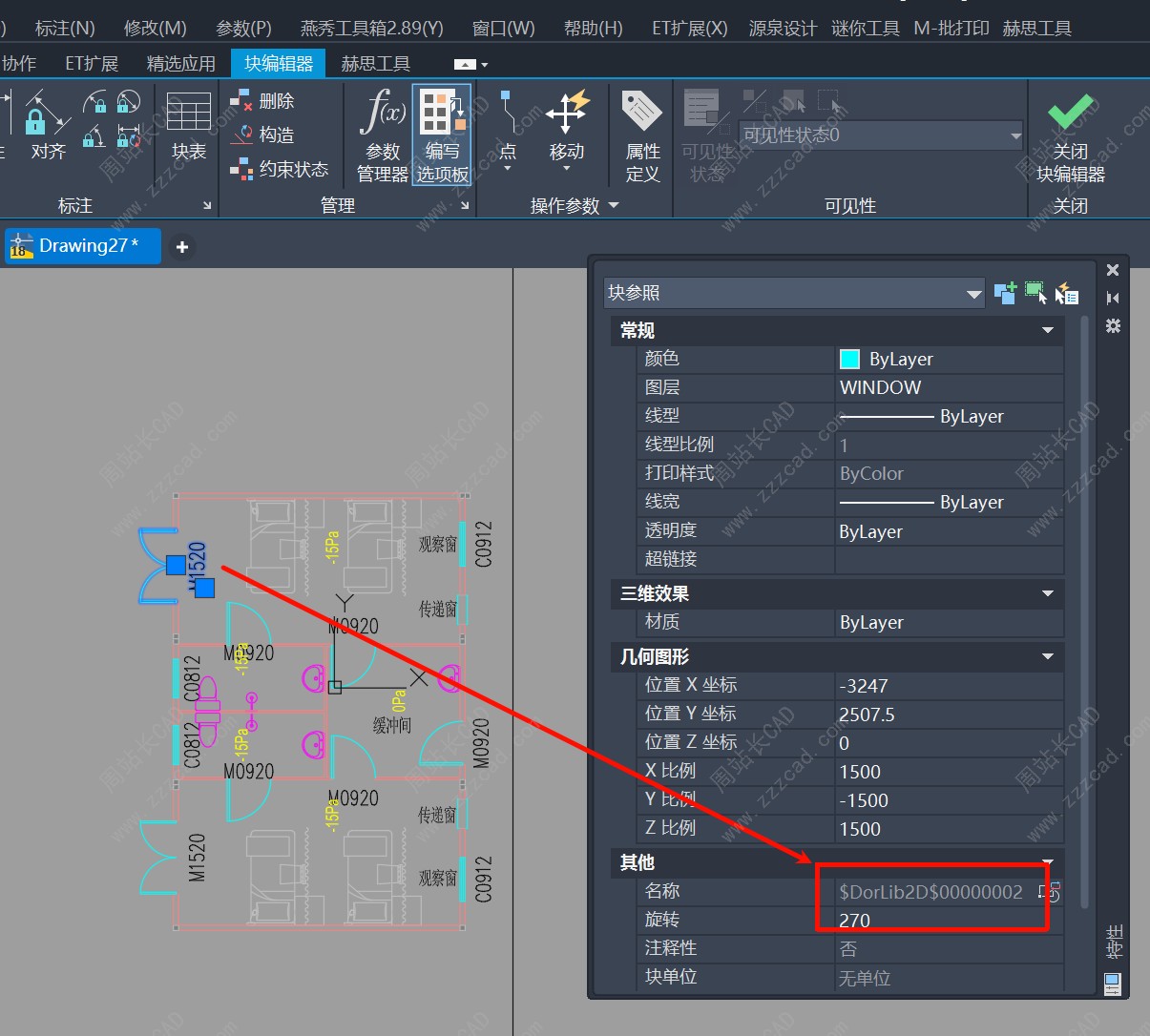Click the cyan 颜色 ByLayer color swatch

coord(849,360)
